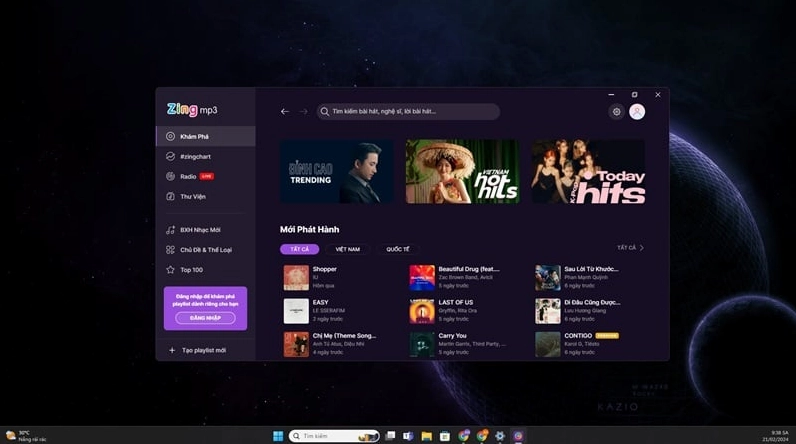
Task: Open Chủ Đề & Thể Loại
Action: pos(205,250)
